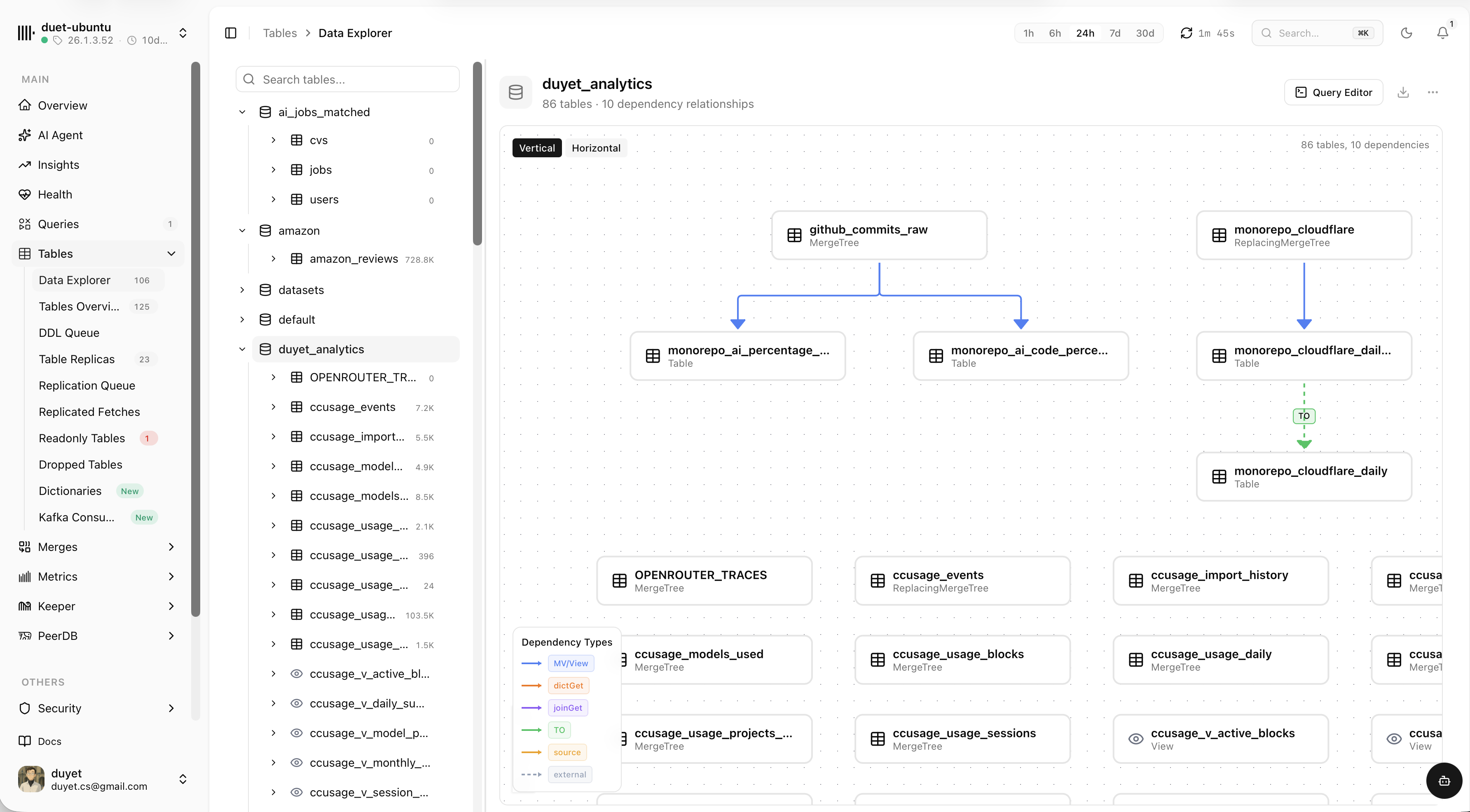Screen dimensions: 1470x812
Task: Click the Tables breadcrumb link
Action: click(x=280, y=33)
